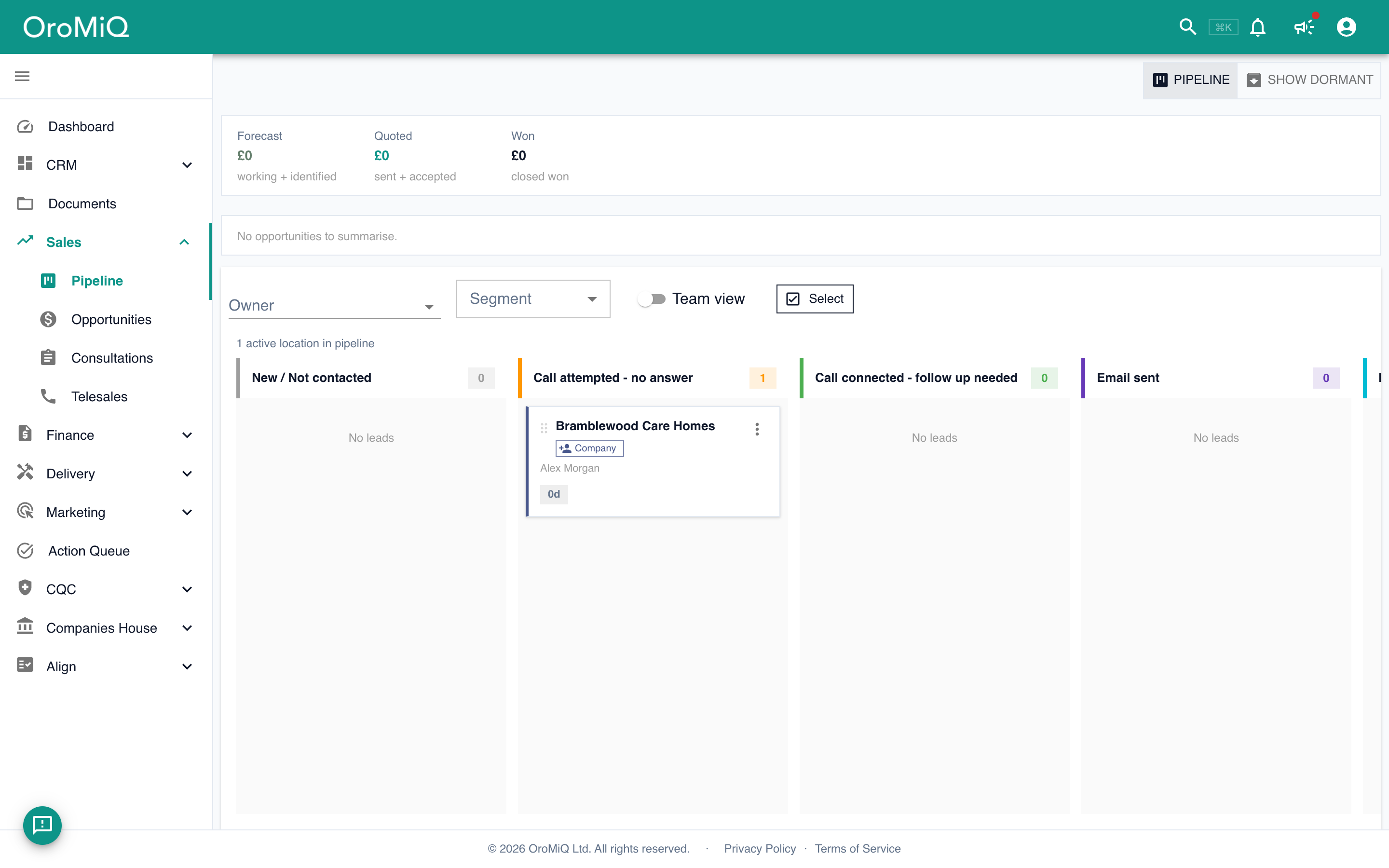Click the CRM grid icon

[x=25, y=163]
